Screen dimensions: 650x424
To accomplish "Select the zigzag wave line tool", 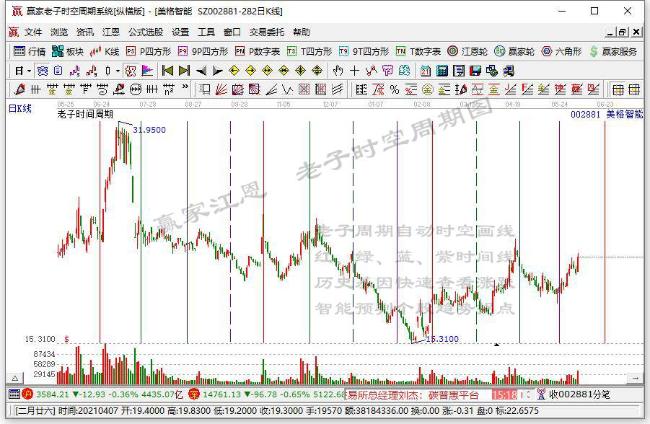I will pyautogui.click(x=287, y=89).
